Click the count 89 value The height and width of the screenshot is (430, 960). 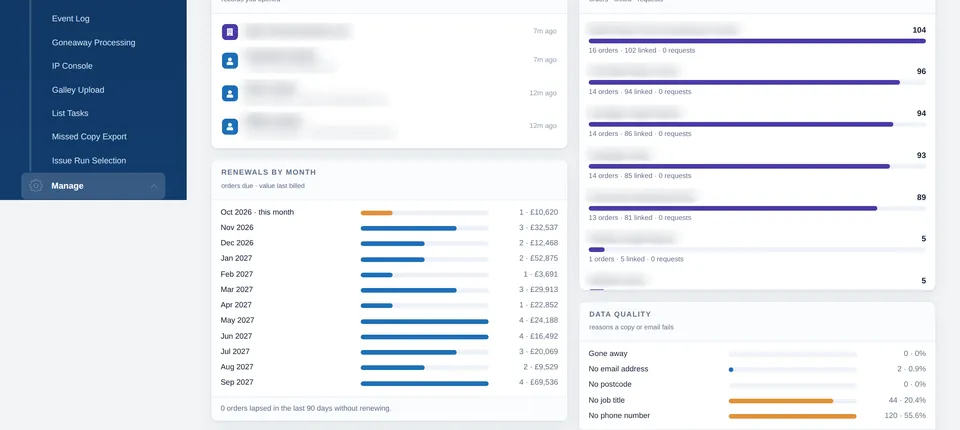pos(921,197)
